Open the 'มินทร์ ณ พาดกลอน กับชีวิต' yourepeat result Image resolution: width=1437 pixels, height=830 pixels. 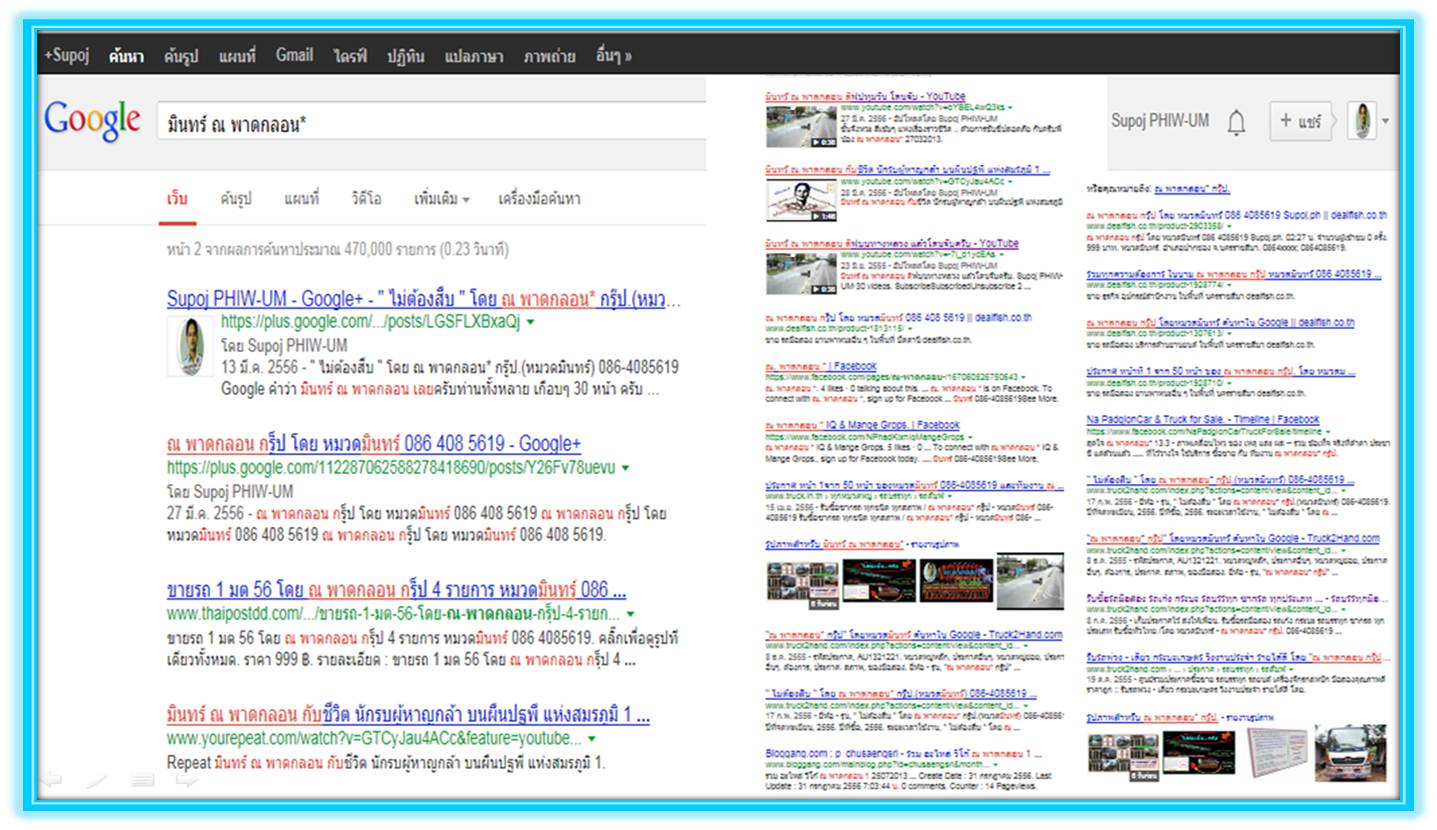point(408,716)
